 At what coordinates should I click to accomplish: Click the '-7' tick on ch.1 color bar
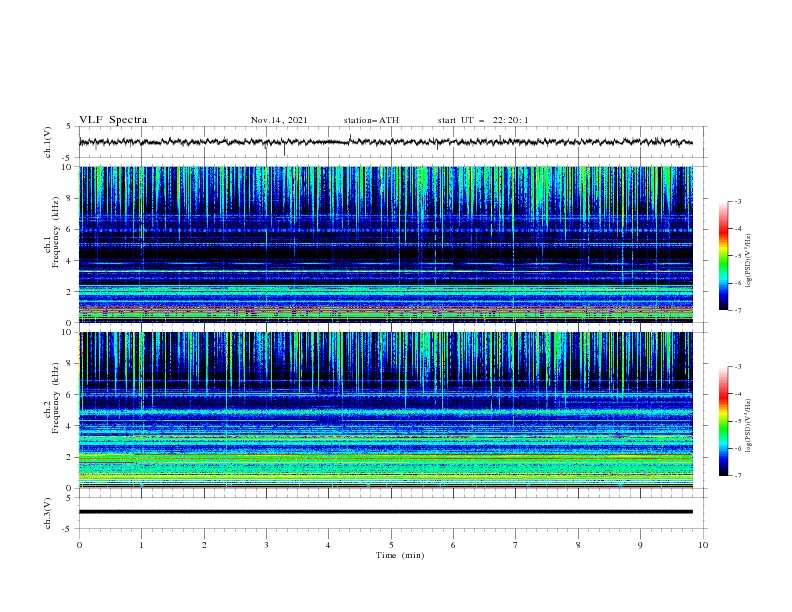tap(738, 311)
